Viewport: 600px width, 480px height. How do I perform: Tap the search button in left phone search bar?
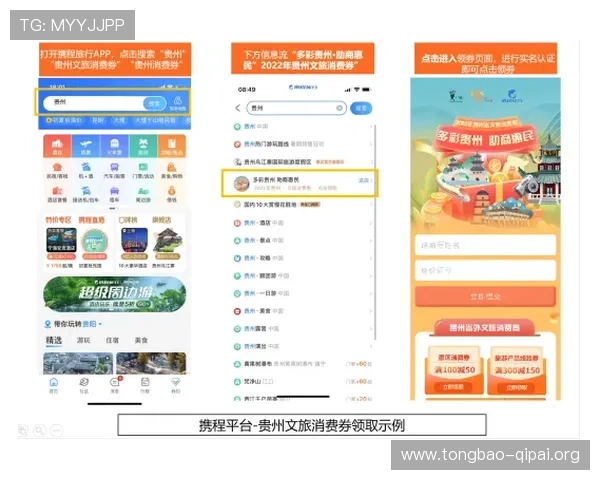click(x=155, y=103)
